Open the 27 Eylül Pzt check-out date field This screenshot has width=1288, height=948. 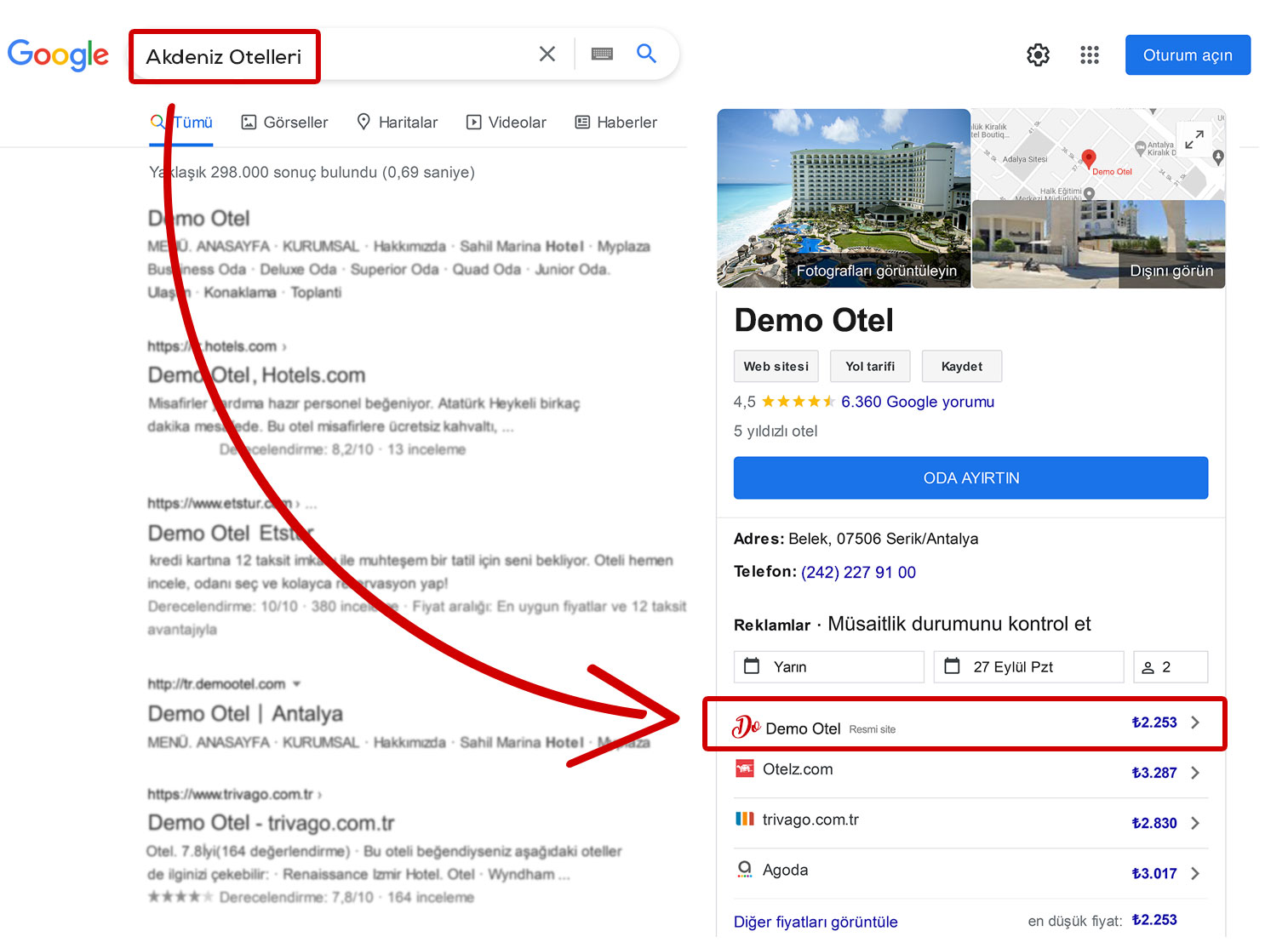click(1029, 667)
